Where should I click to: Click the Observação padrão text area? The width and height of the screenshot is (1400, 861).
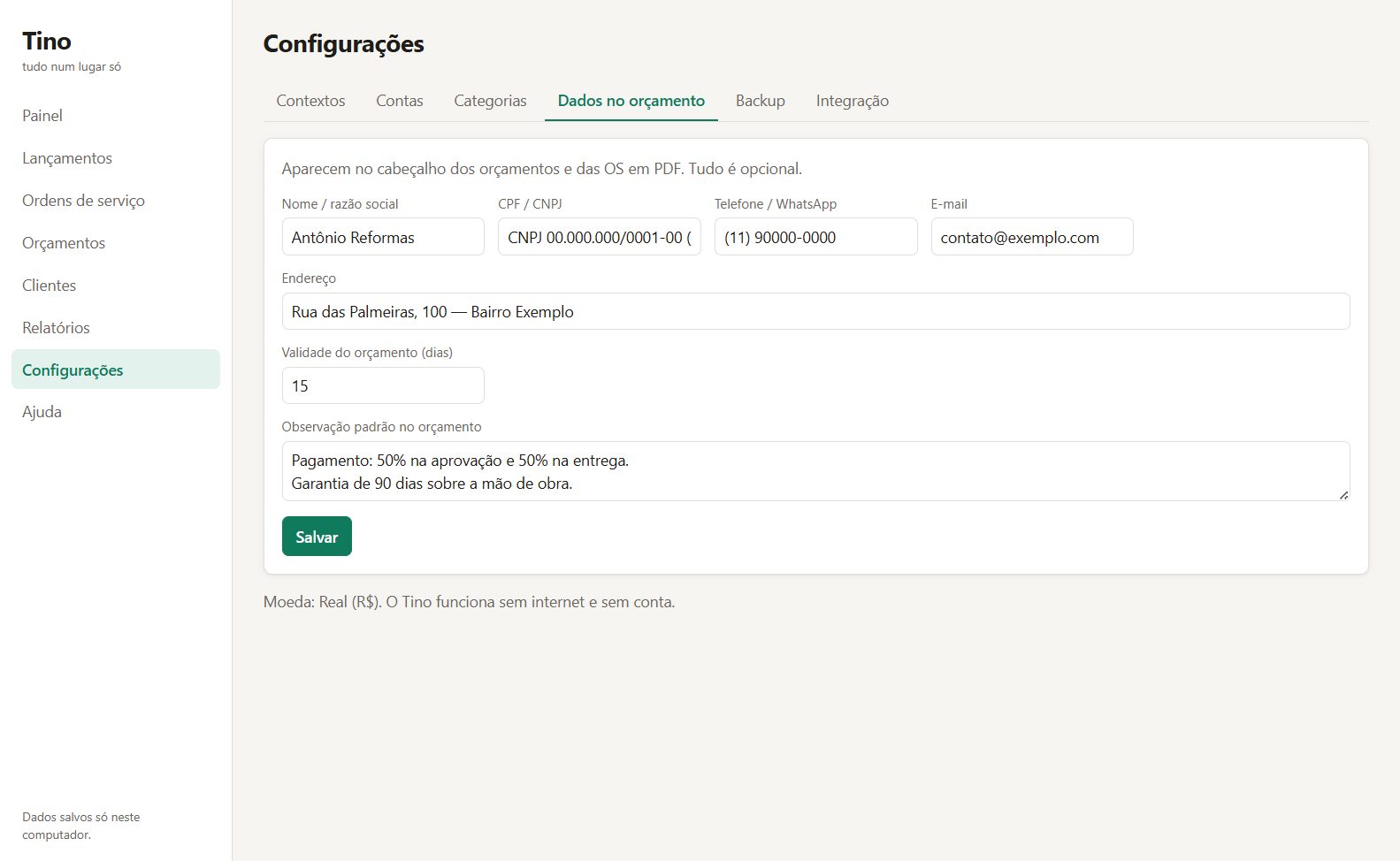[x=816, y=471]
